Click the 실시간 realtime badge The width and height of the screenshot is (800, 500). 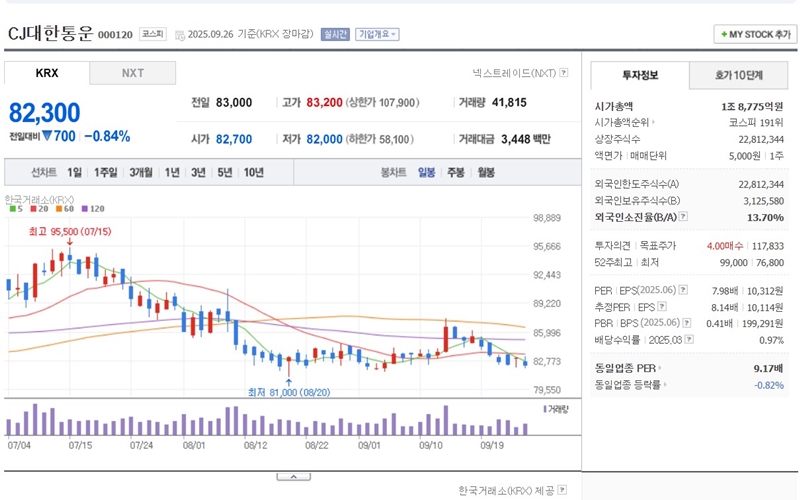pos(335,34)
